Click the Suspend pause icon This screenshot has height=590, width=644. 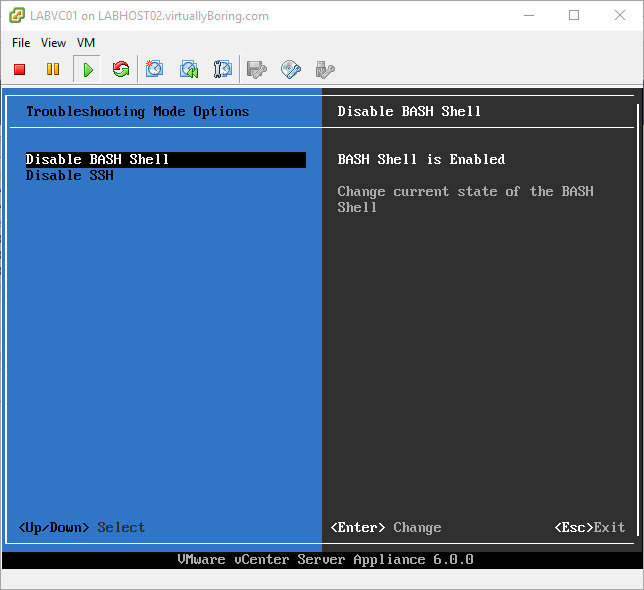(53, 69)
